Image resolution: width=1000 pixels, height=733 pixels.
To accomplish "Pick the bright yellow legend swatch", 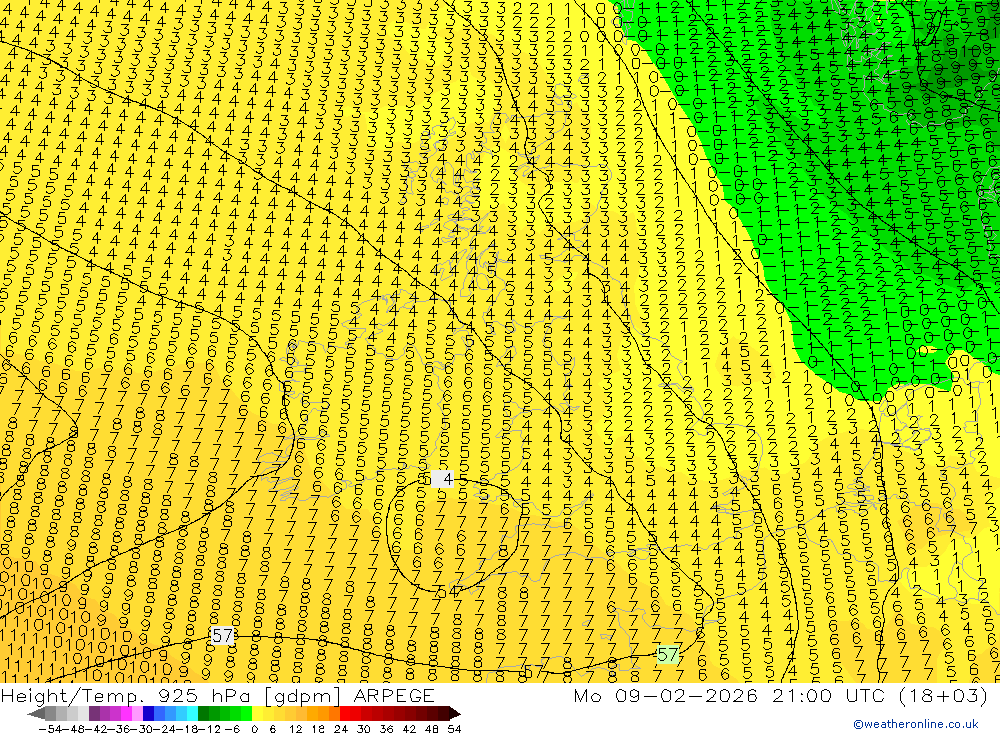I will (x=258, y=713).
